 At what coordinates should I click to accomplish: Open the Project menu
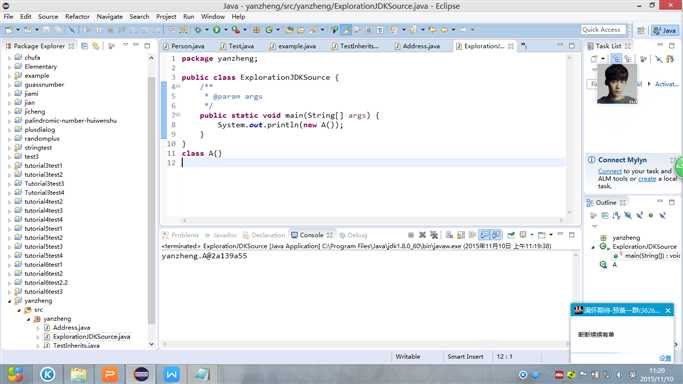pyautogui.click(x=166, y=17)
